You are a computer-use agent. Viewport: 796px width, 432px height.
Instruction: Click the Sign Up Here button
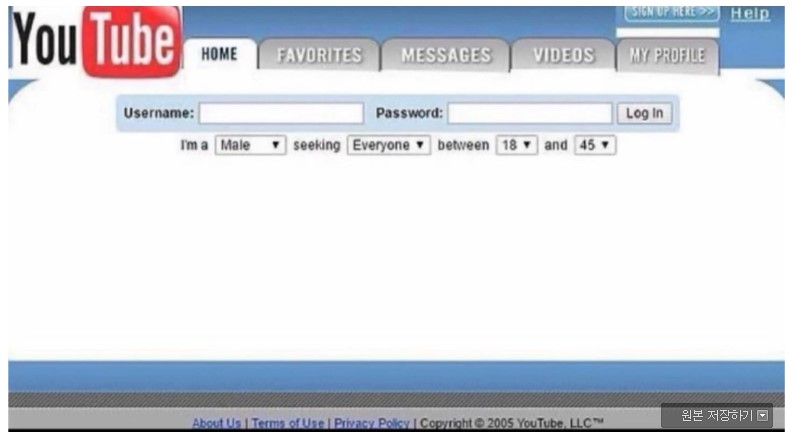pos(672,13)
